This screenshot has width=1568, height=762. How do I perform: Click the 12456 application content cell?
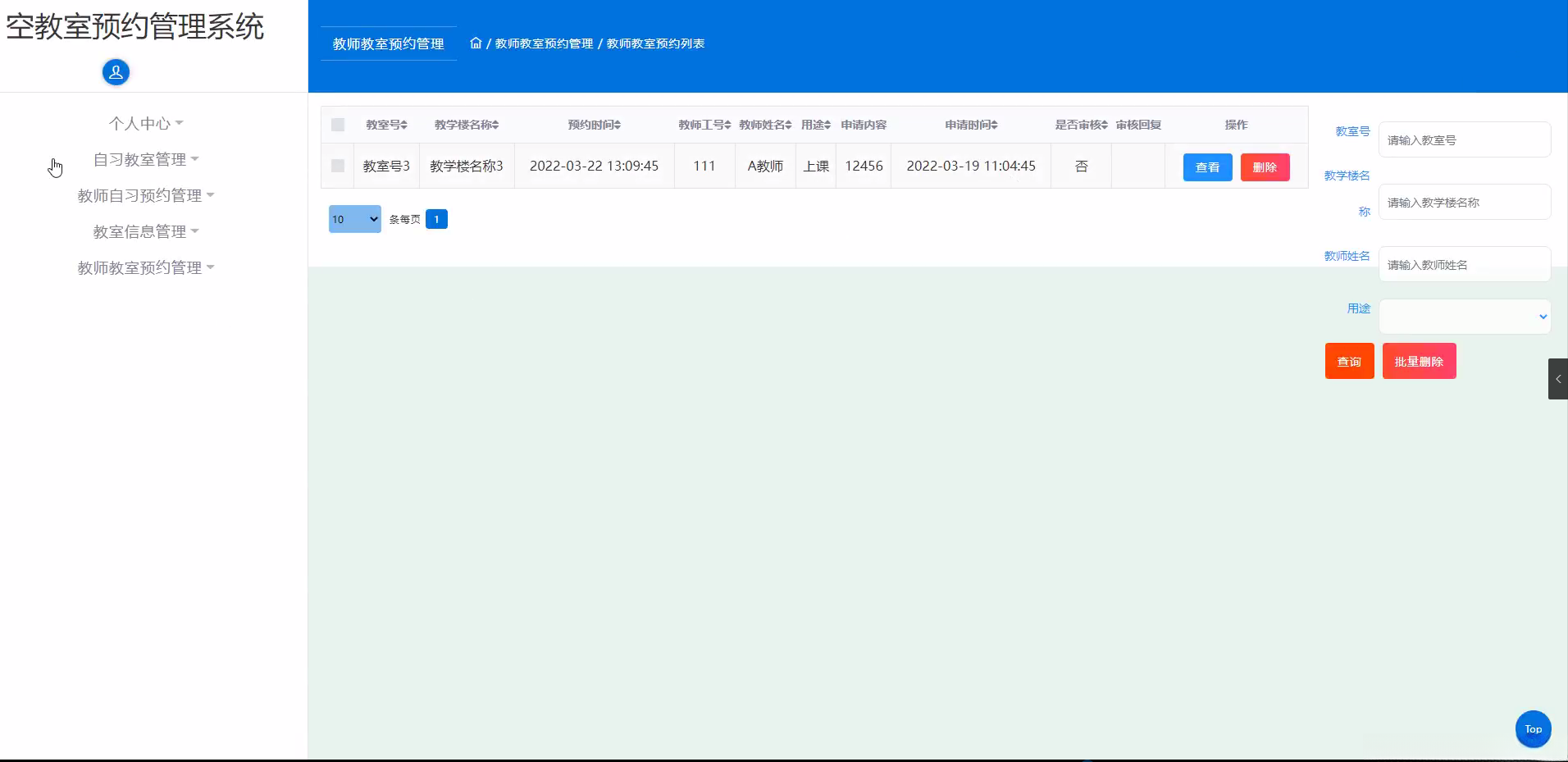point(864,166)
